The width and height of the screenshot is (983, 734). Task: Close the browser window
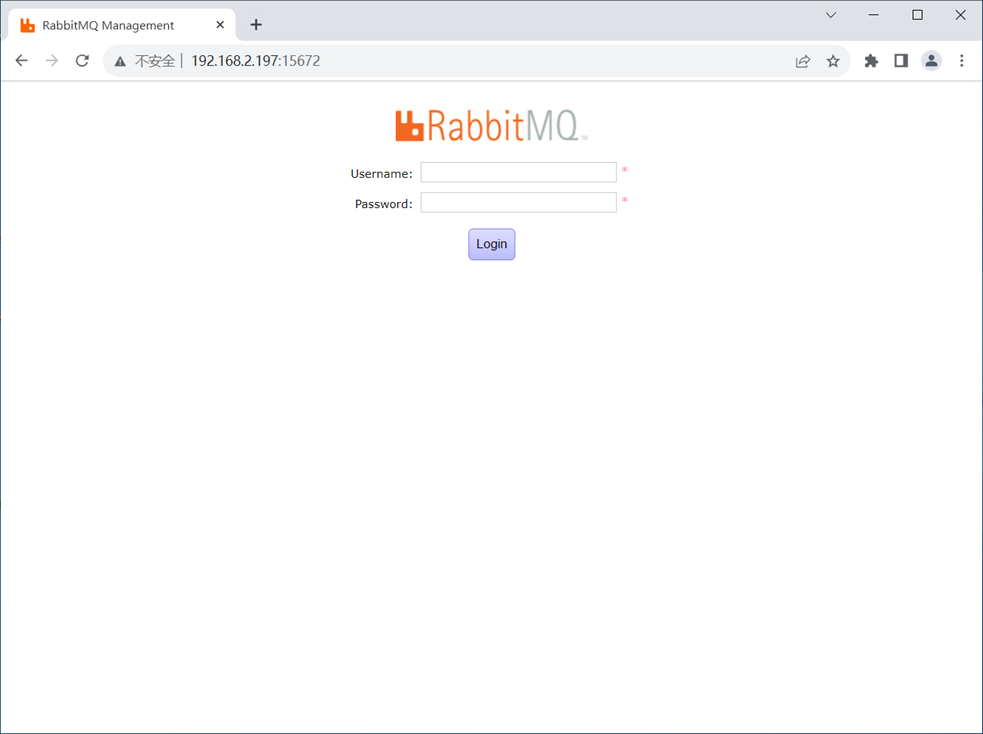[x=960, y=15]
